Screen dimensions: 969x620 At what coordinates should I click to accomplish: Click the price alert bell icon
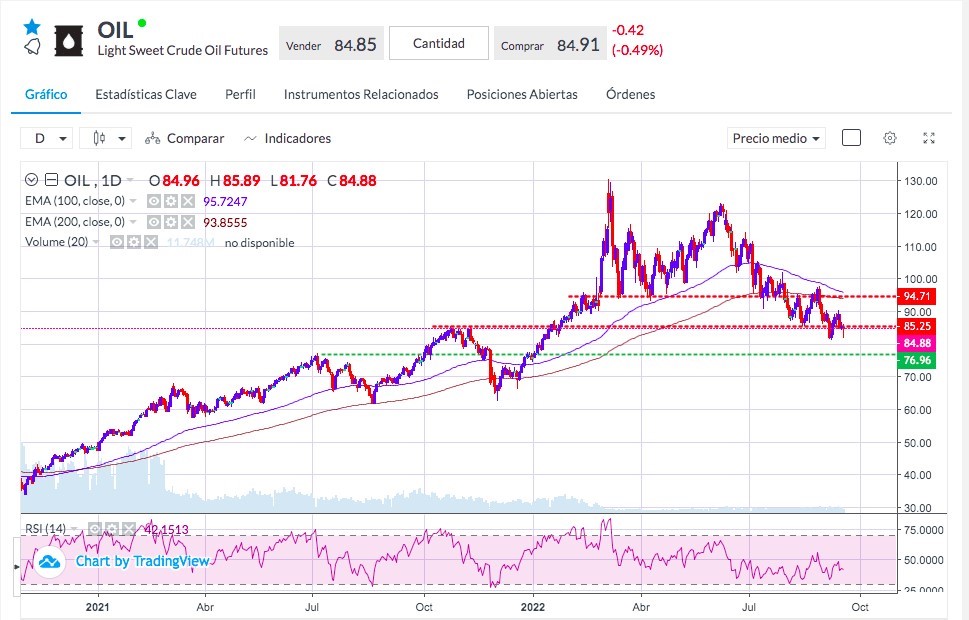[x=32, y=47]
